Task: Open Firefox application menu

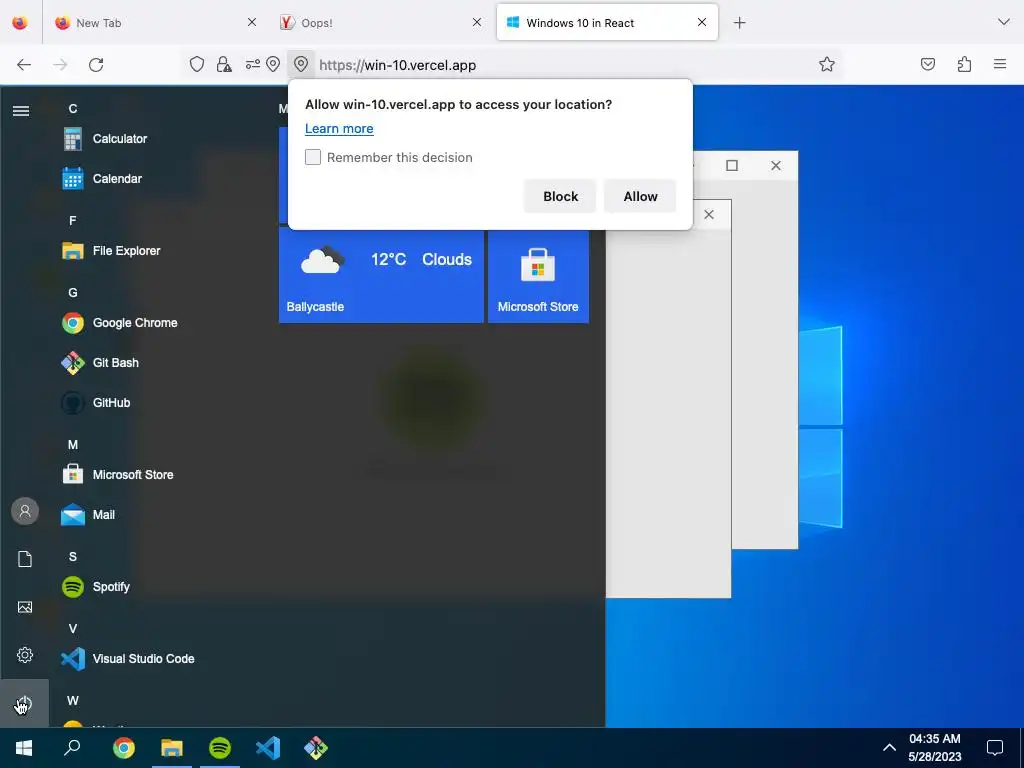Action: tap(1000, 64)
